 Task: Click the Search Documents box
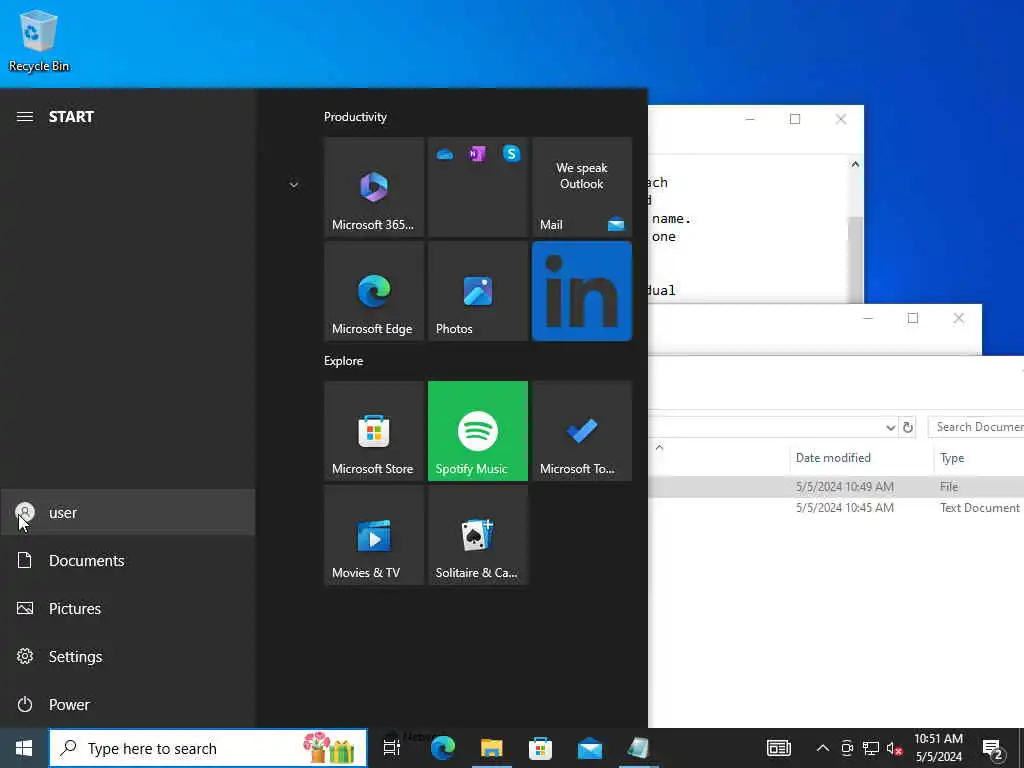click(x=976, y=427)
